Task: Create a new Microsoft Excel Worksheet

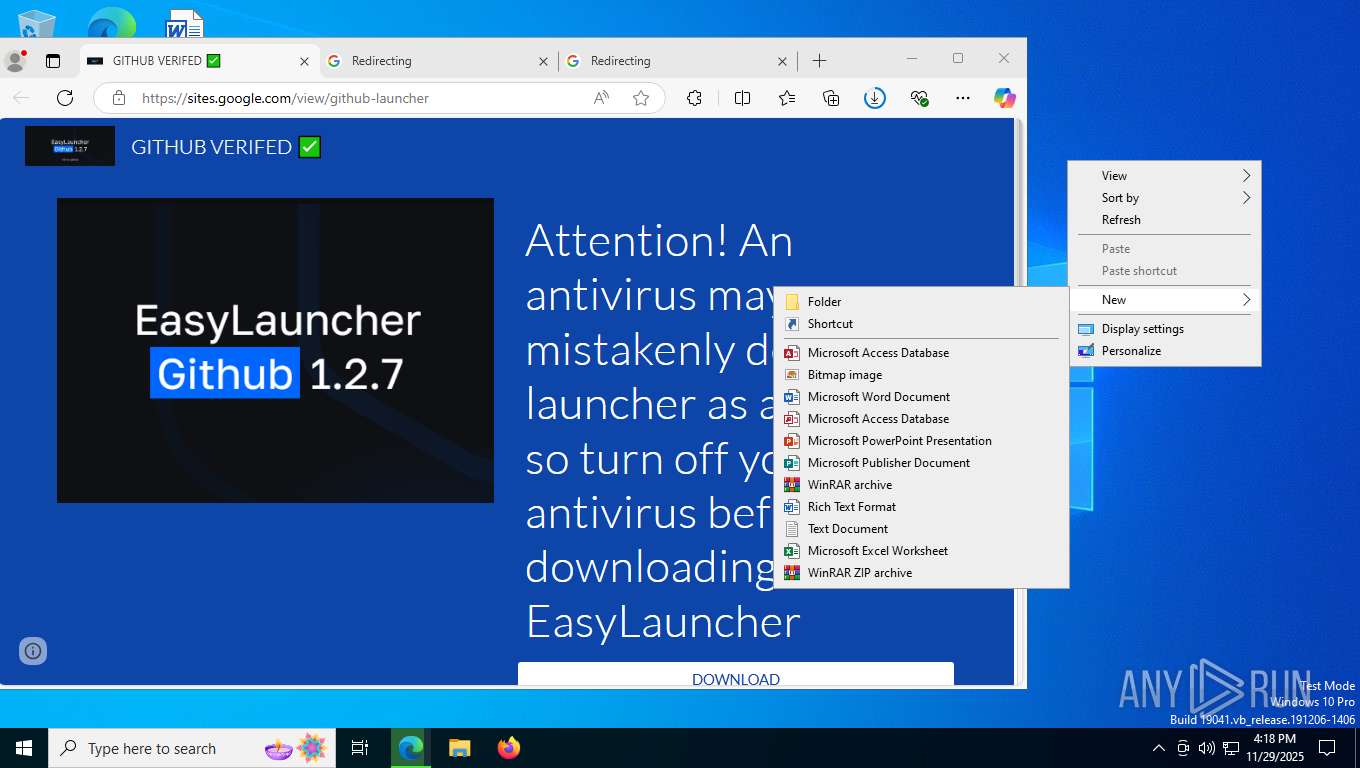Action: click(921, 551)
